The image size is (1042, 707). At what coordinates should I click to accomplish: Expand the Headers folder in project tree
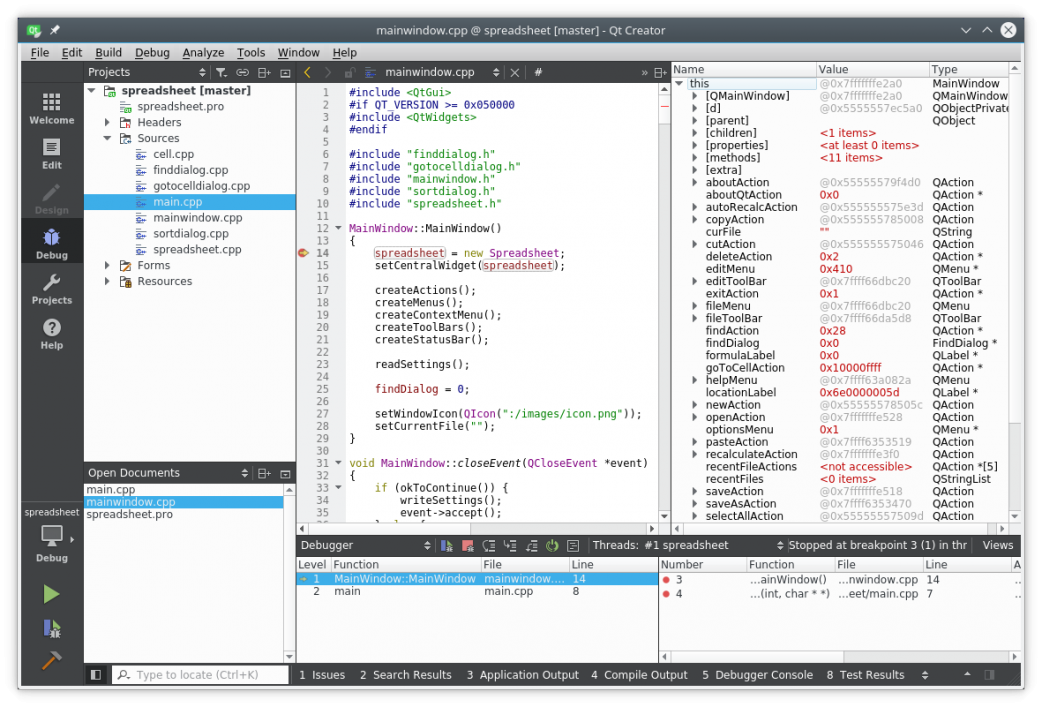[108, 123]
